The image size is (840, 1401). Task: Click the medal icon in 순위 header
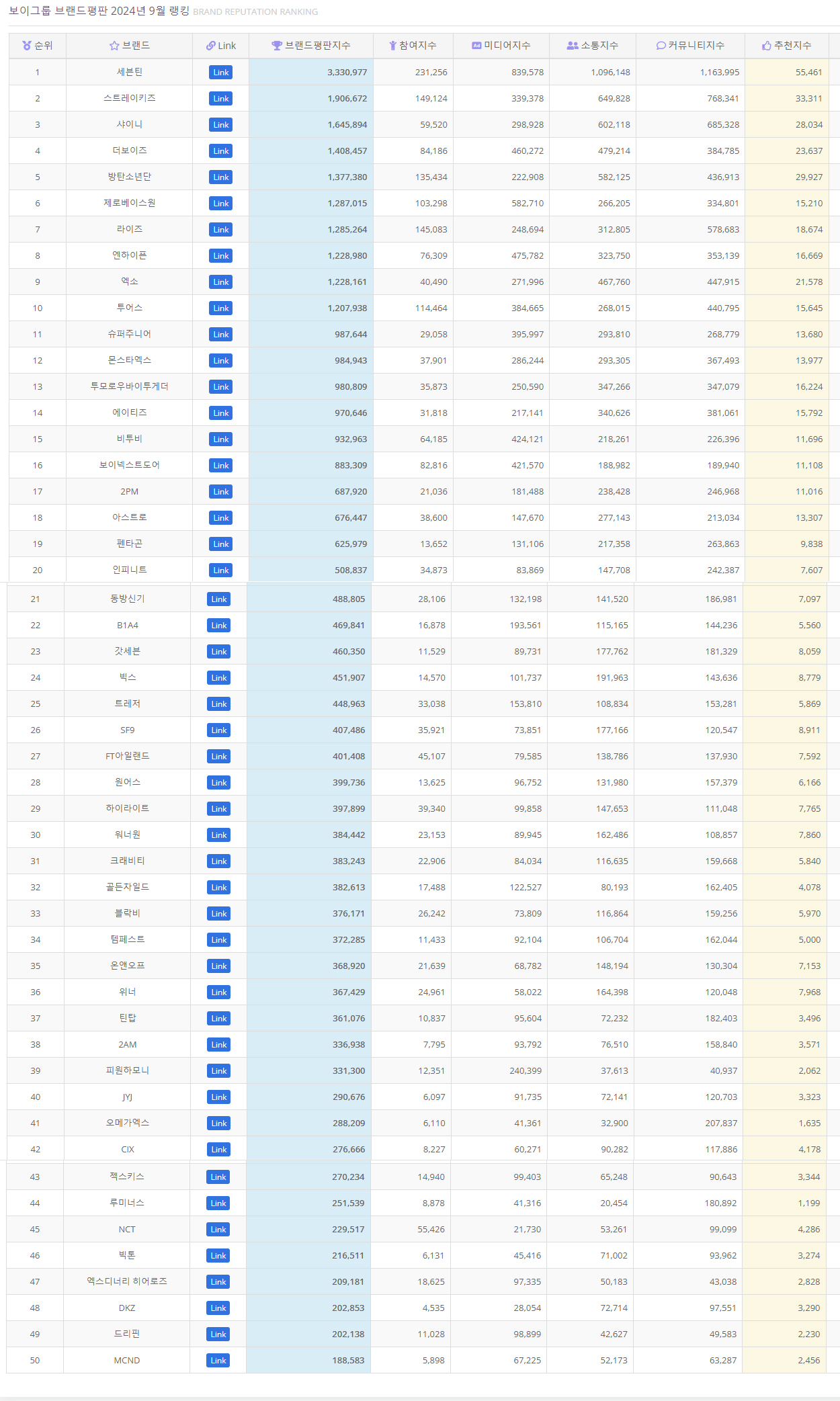[x=27, y=46]
